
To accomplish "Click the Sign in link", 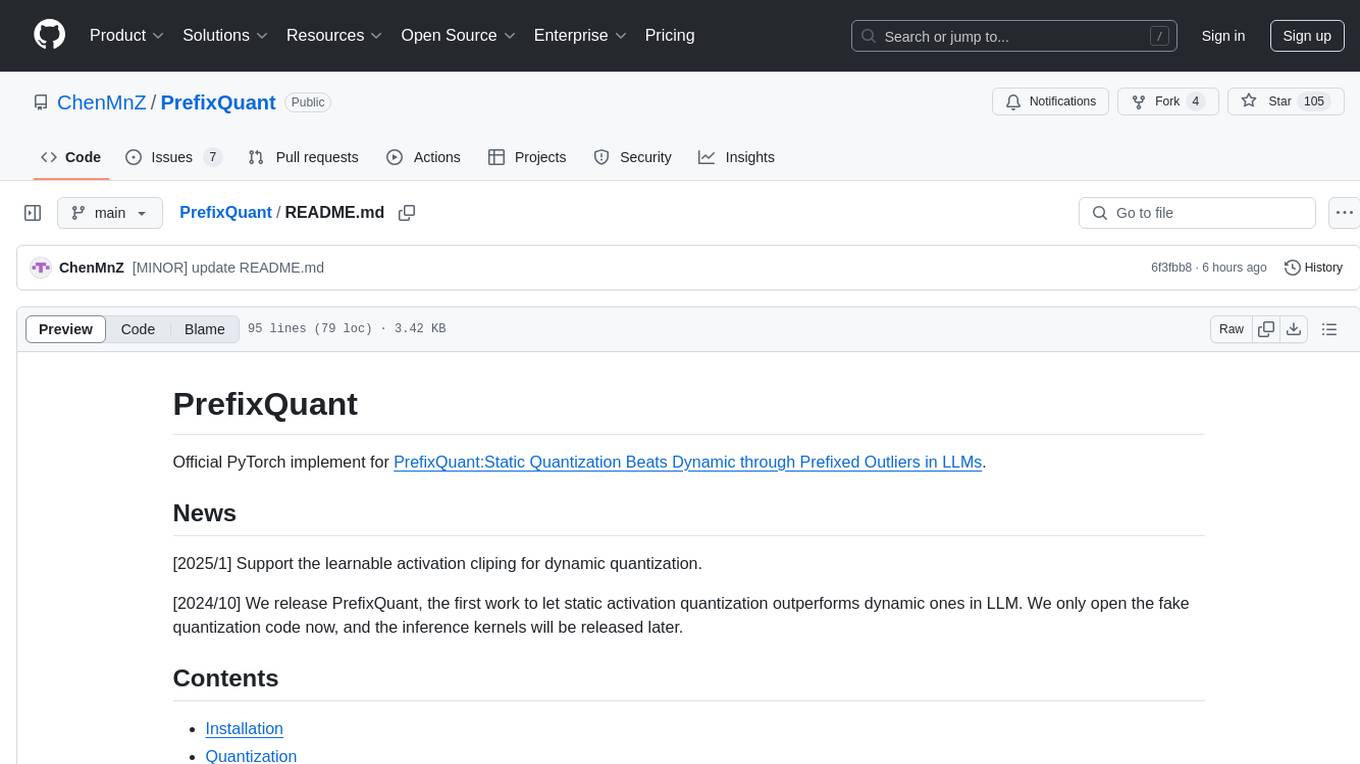I will click(1223, 36).
